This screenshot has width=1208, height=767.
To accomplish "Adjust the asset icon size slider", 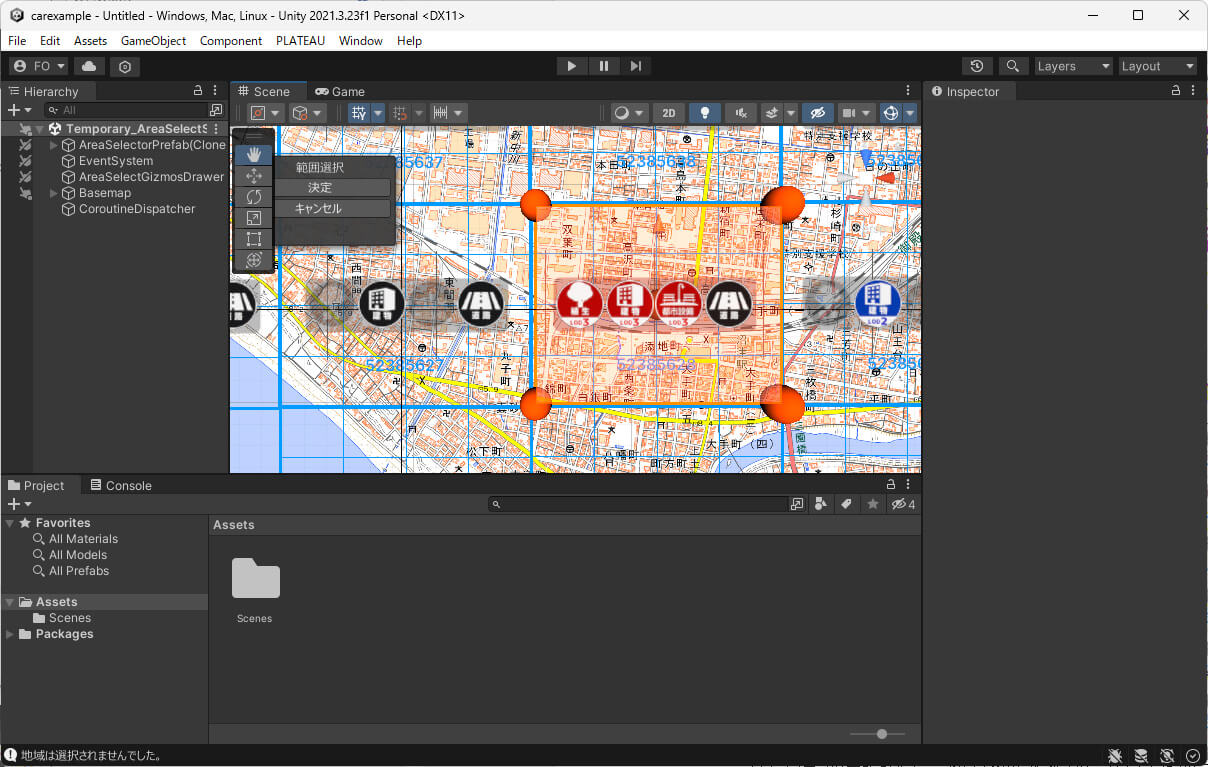I will click(x=881, y=734).
